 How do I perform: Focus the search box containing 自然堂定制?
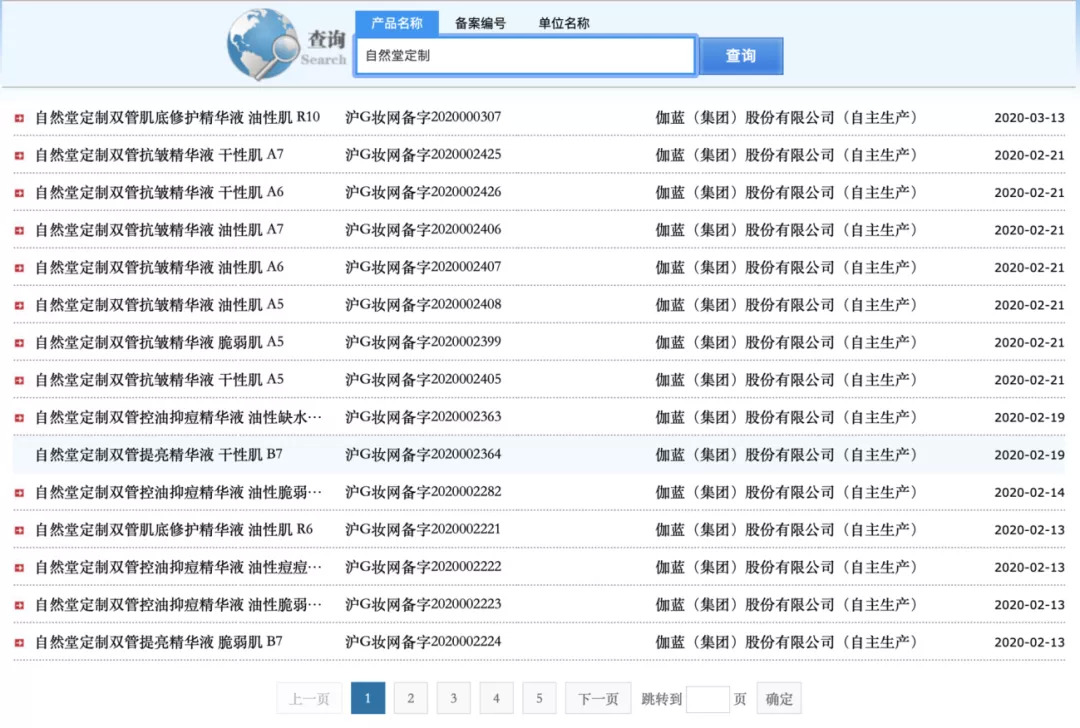(x=525, y=56)
